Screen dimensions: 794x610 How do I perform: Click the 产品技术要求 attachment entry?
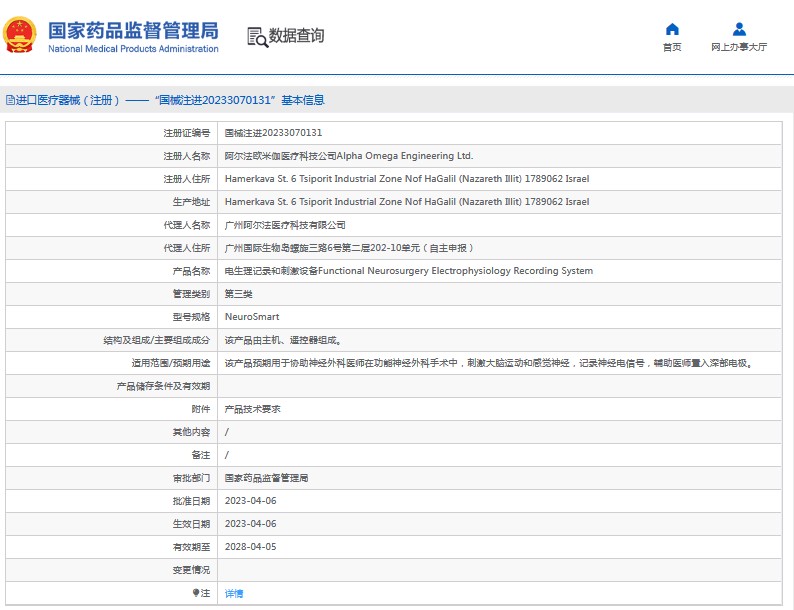pyautogui.click(x=252, y=409)
